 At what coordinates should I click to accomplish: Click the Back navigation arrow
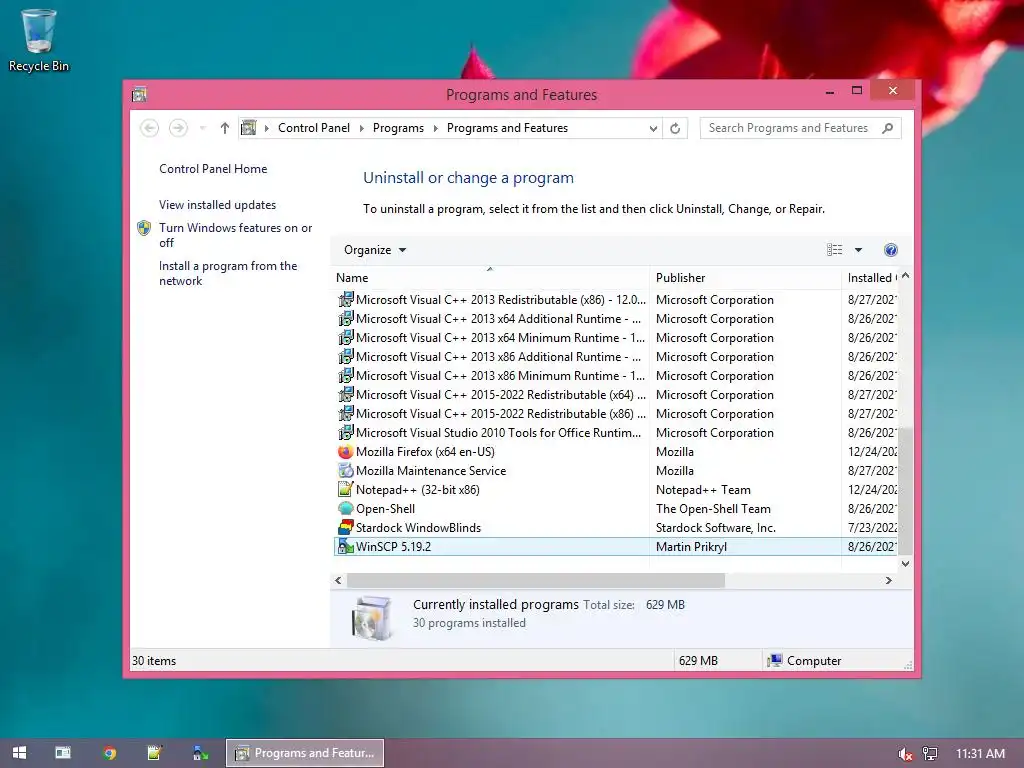(150, 128)
